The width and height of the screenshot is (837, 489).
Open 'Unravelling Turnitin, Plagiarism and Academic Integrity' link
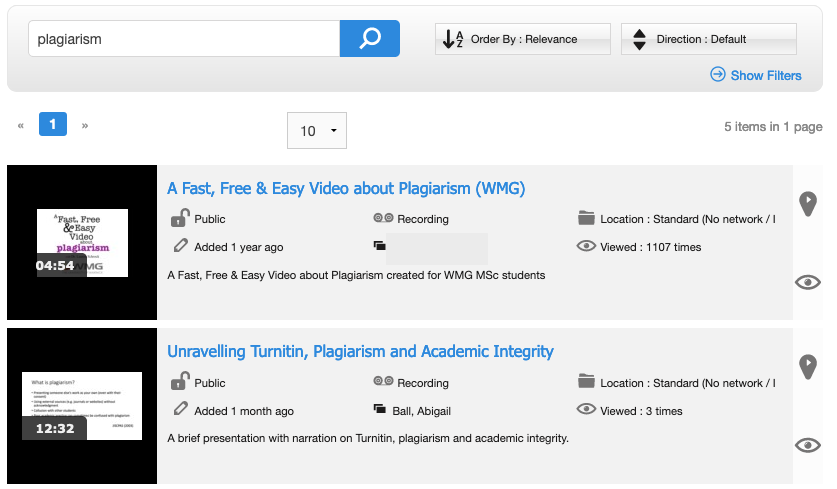point(360,351)
